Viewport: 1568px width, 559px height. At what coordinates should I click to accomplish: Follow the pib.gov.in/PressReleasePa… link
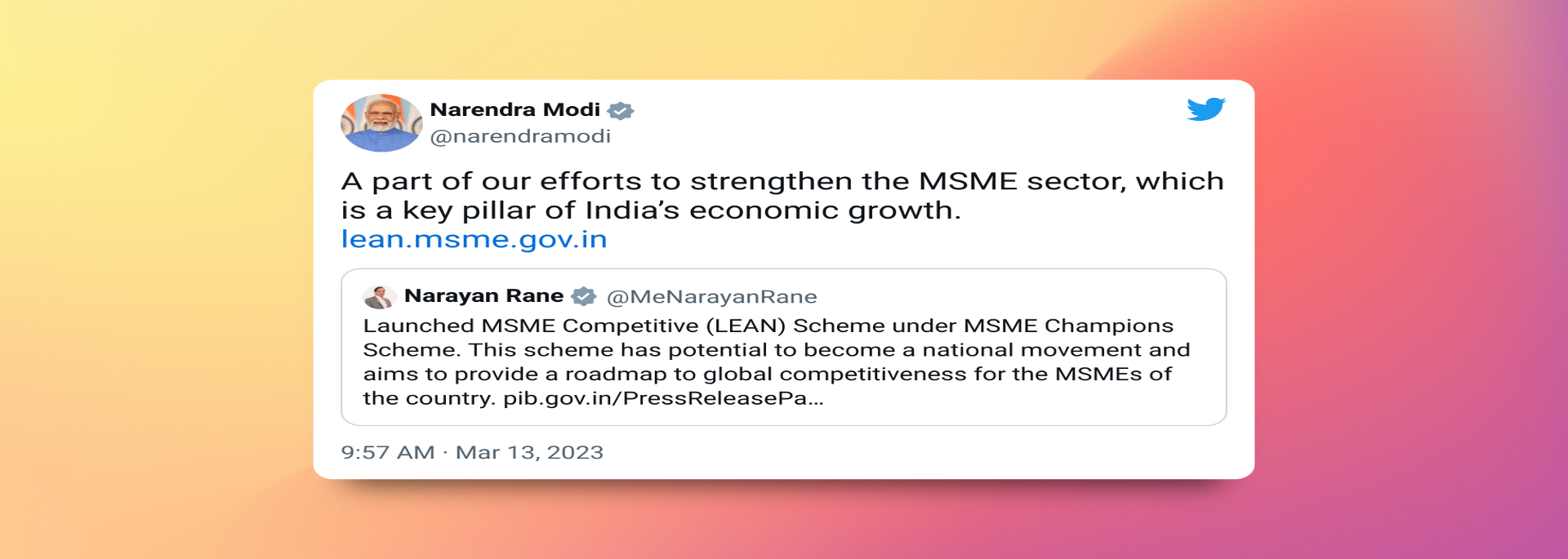(x=663, y=398)
